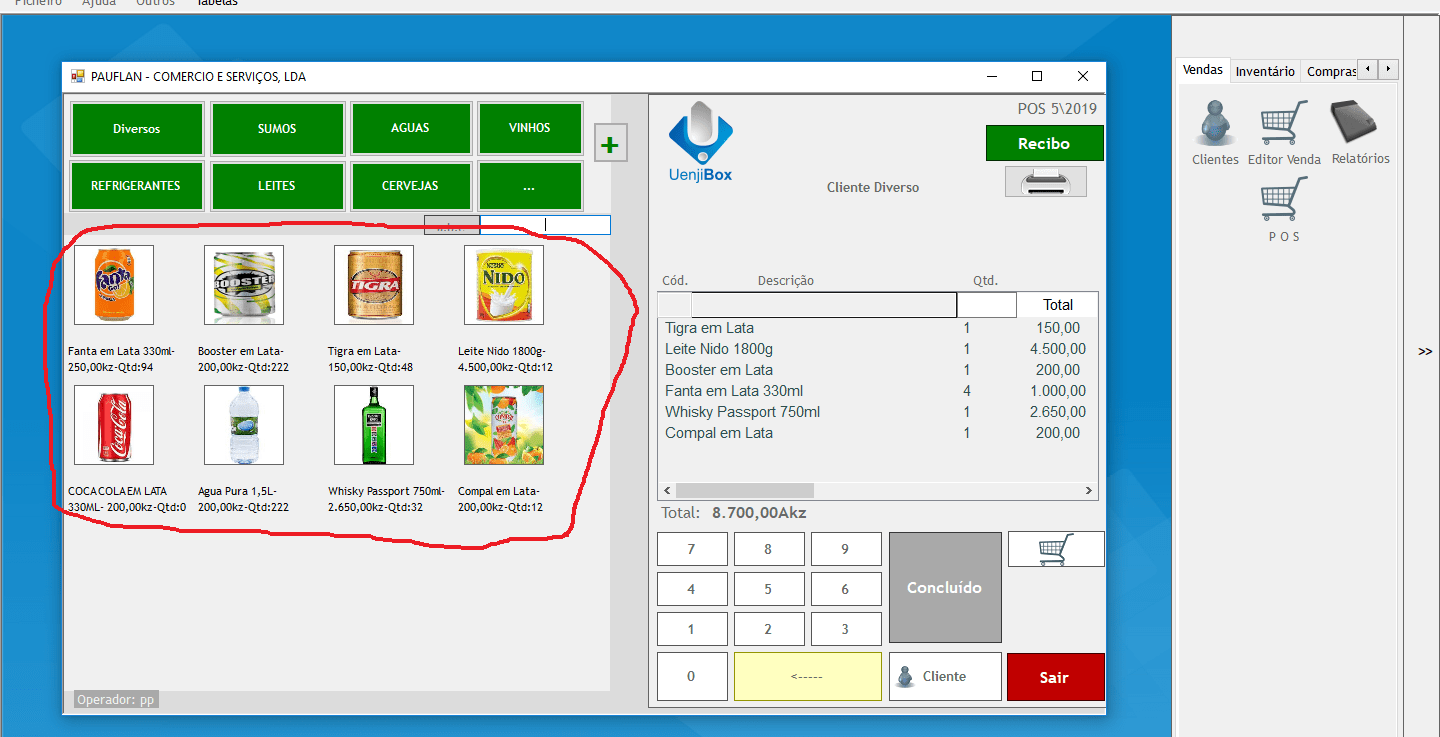
Task: Click the green plus add button
Action: click(609, 144)
